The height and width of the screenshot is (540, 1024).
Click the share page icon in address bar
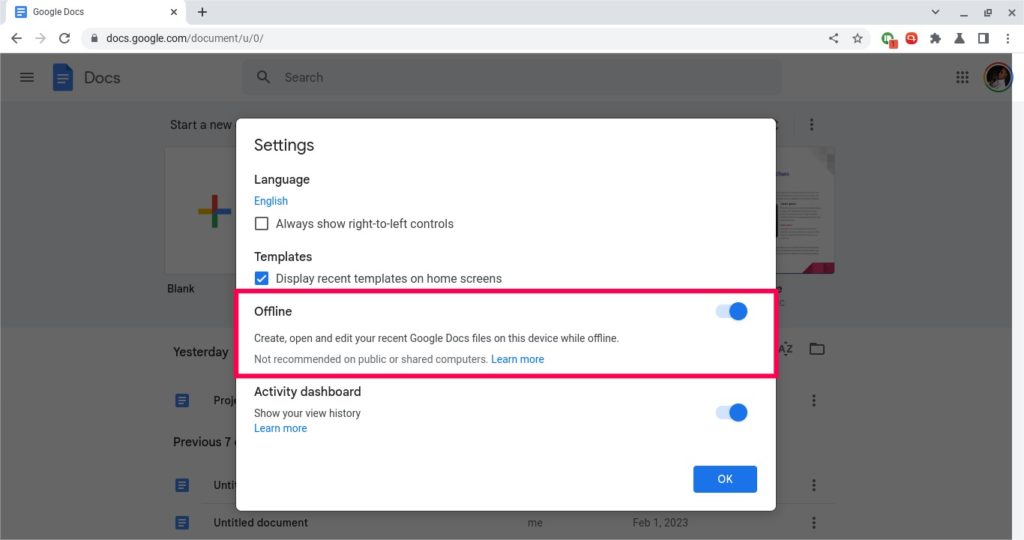(833, 38)
